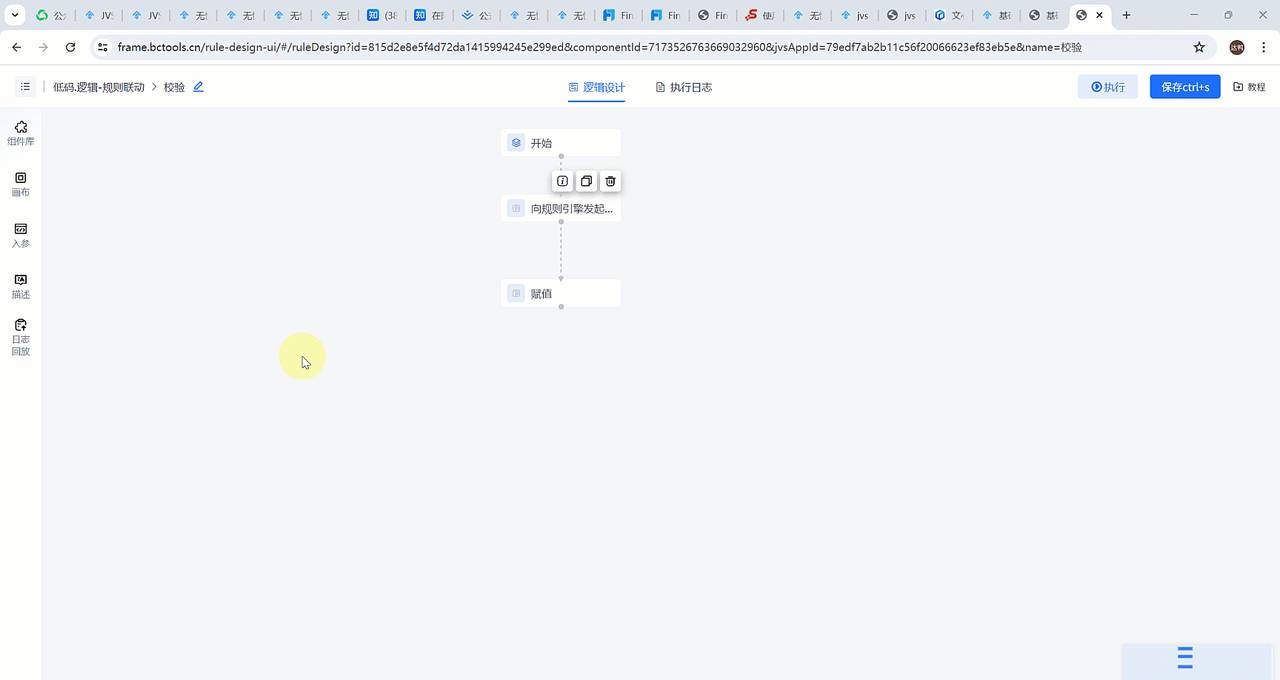Open the 入参 input parameters panel

20,236
